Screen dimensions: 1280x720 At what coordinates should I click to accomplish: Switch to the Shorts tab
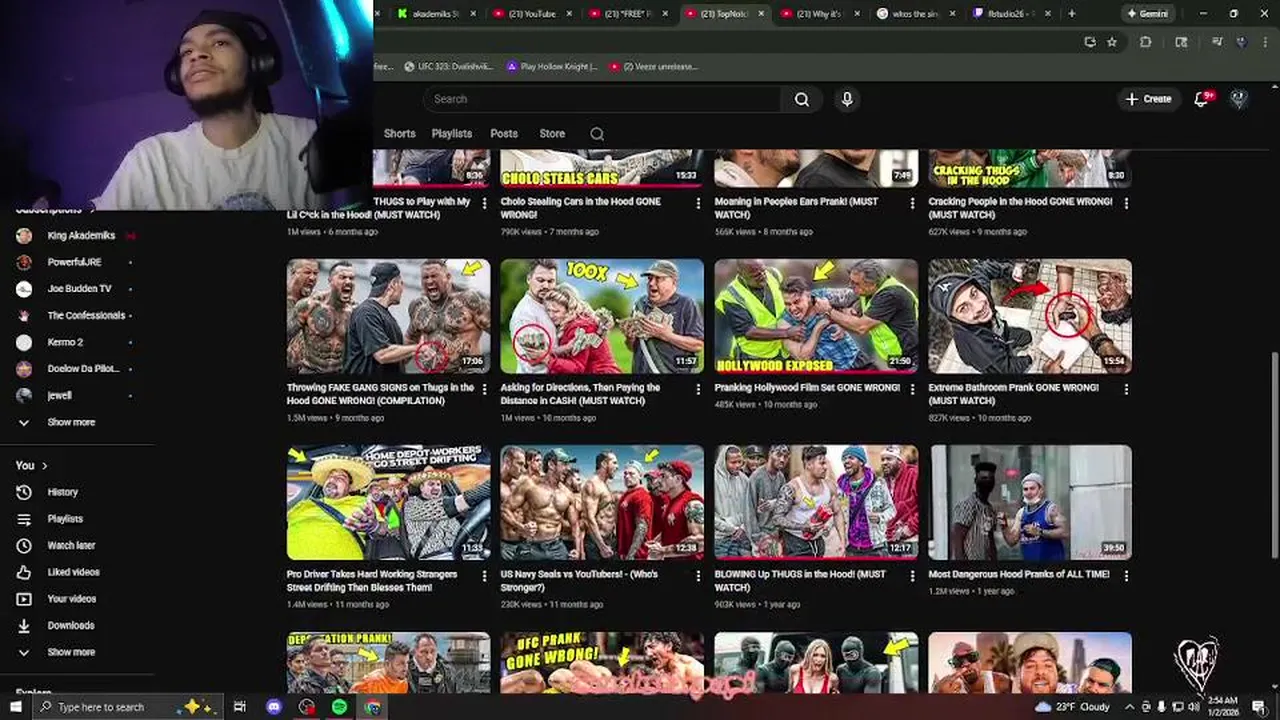(399, 134)
